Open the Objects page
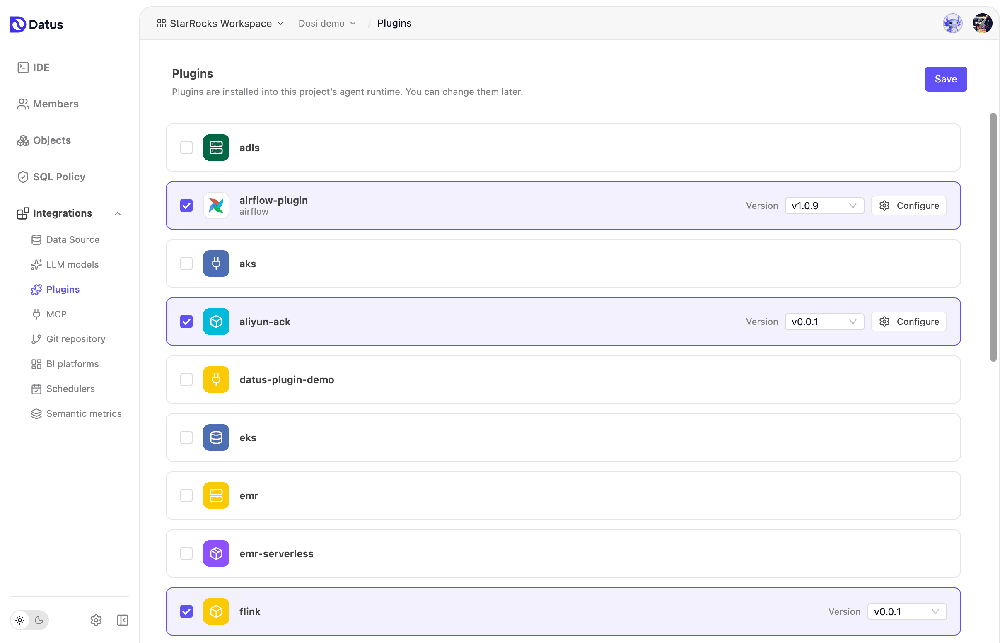The width and height of the screenshot is (1000, 643). click(44, 140)
